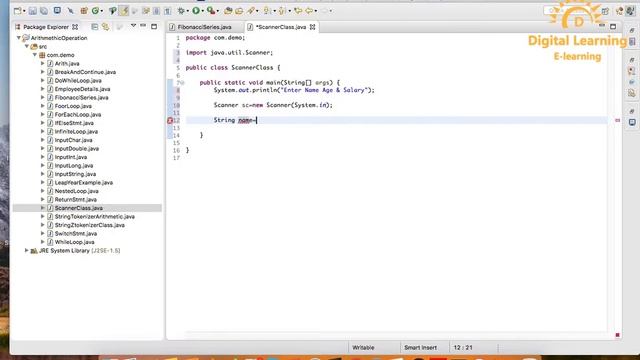Maximize the editor area
Viewport: 640px width, 360px height.
613,27
